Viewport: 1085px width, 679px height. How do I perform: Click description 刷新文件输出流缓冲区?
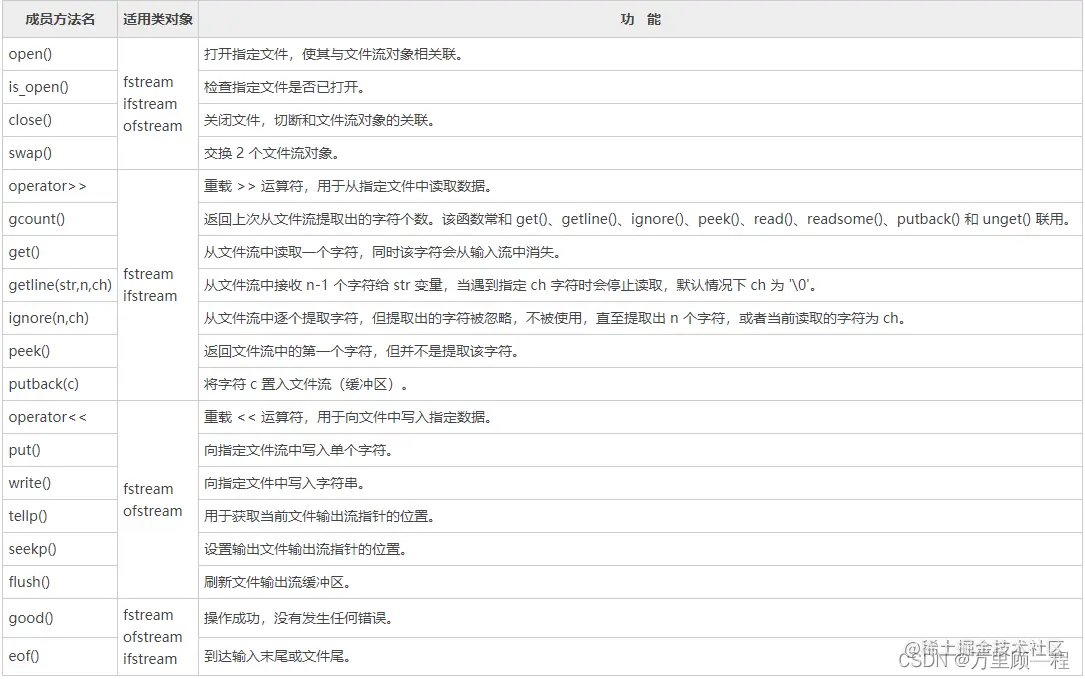[277, 583]
